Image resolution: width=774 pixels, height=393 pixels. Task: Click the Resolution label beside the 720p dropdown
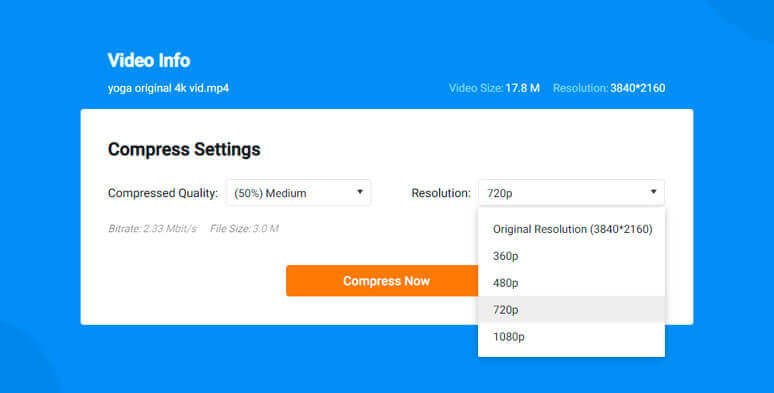click(x=441, y=193)
